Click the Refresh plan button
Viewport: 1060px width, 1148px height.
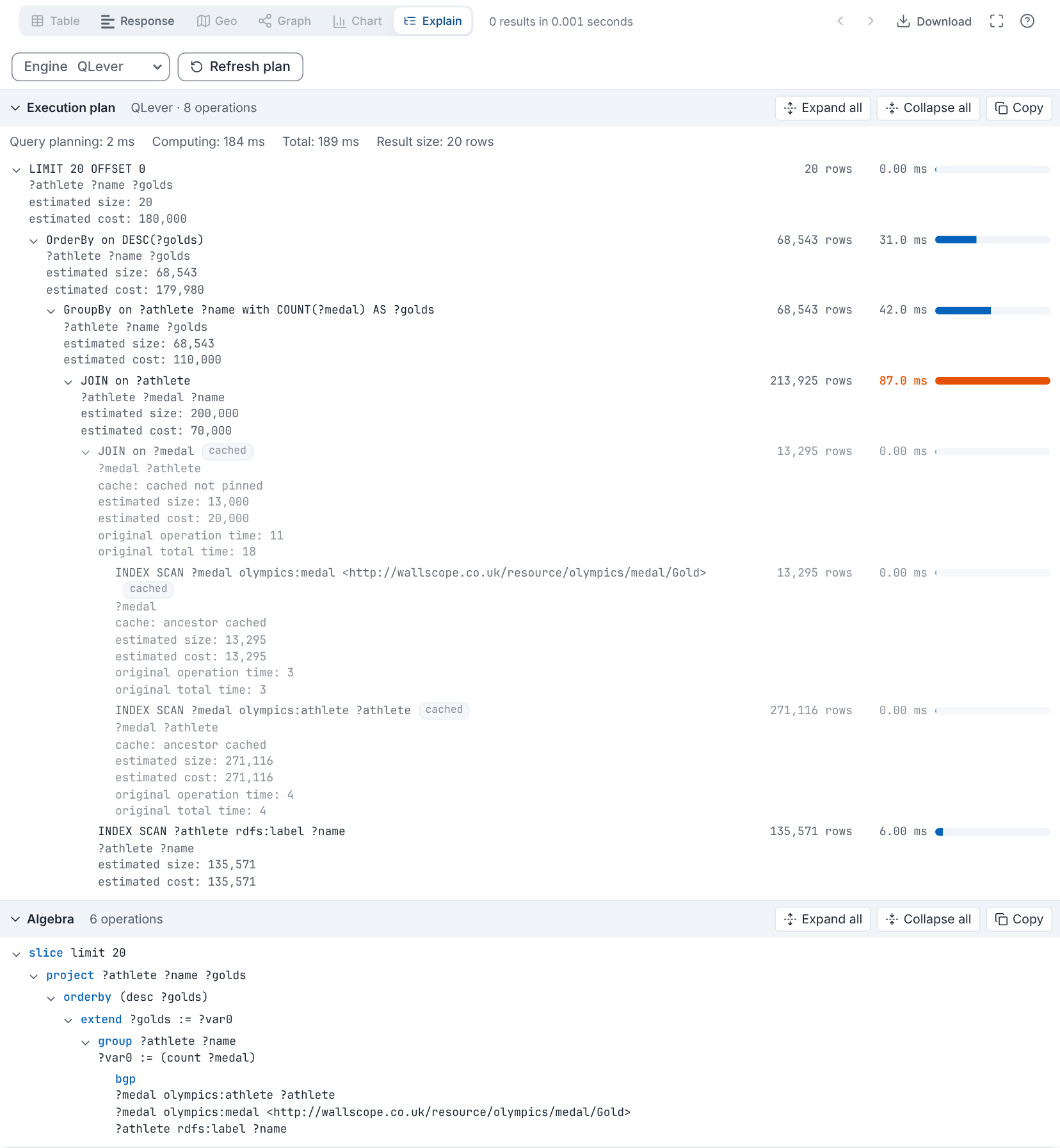(241, 67)
